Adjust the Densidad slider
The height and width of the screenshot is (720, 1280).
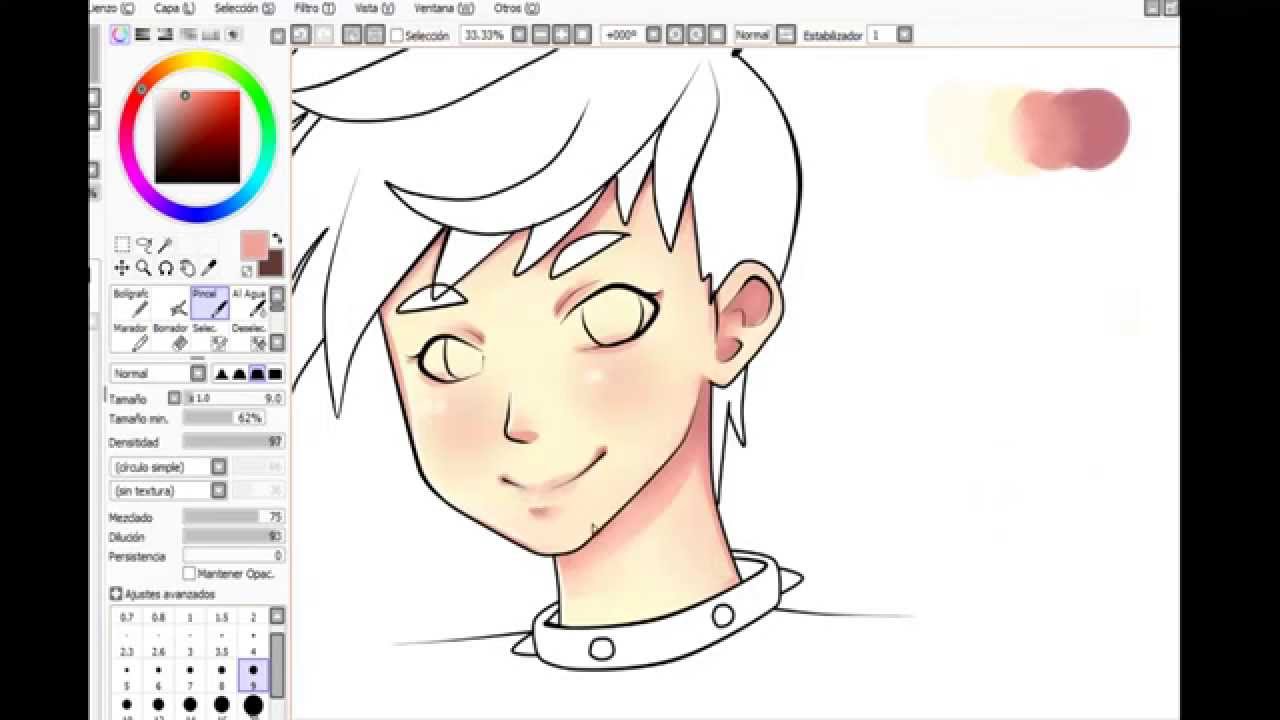tap(233, 442)
